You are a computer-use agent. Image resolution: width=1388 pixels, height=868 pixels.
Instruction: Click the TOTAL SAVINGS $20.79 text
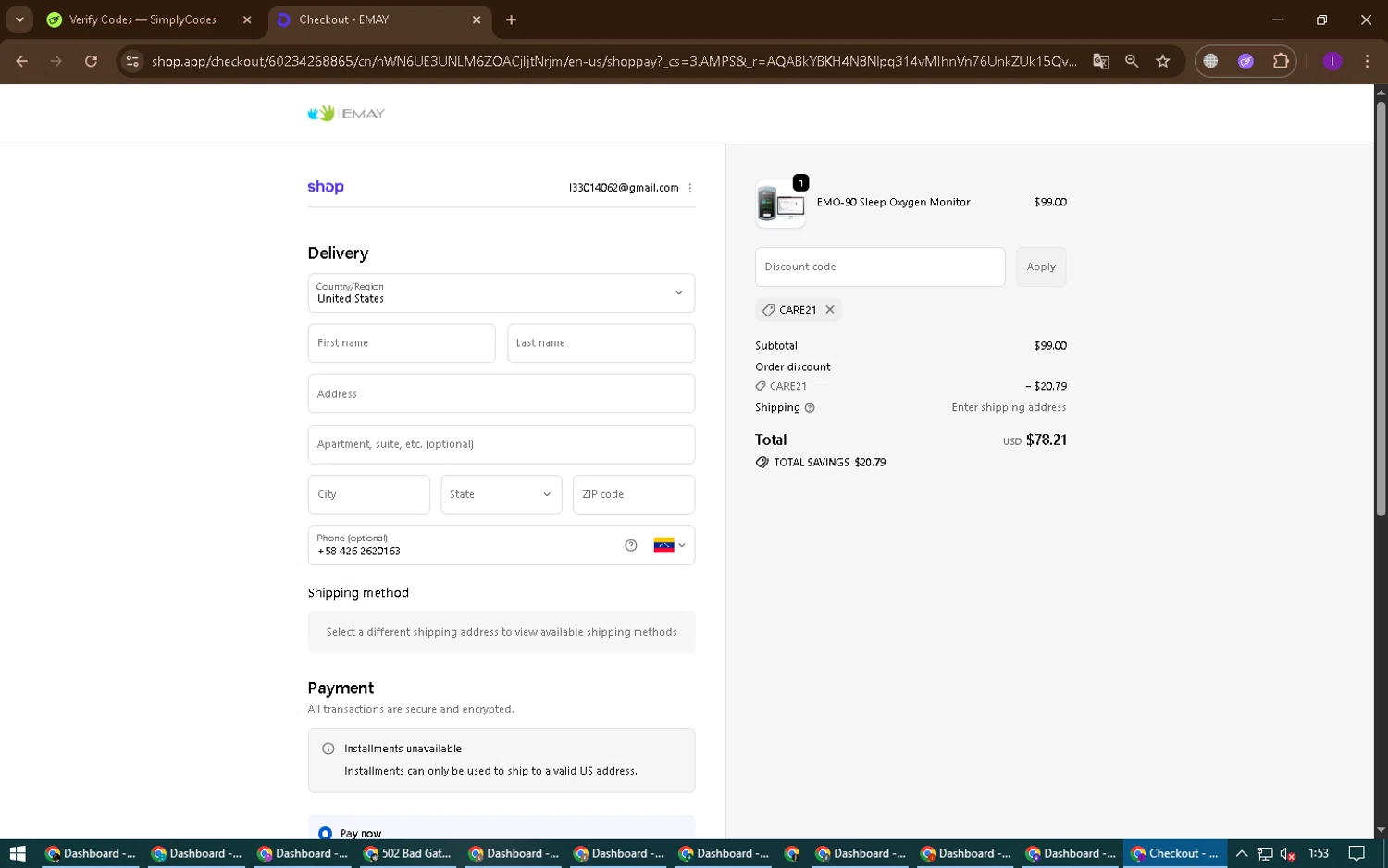(829, 463)
